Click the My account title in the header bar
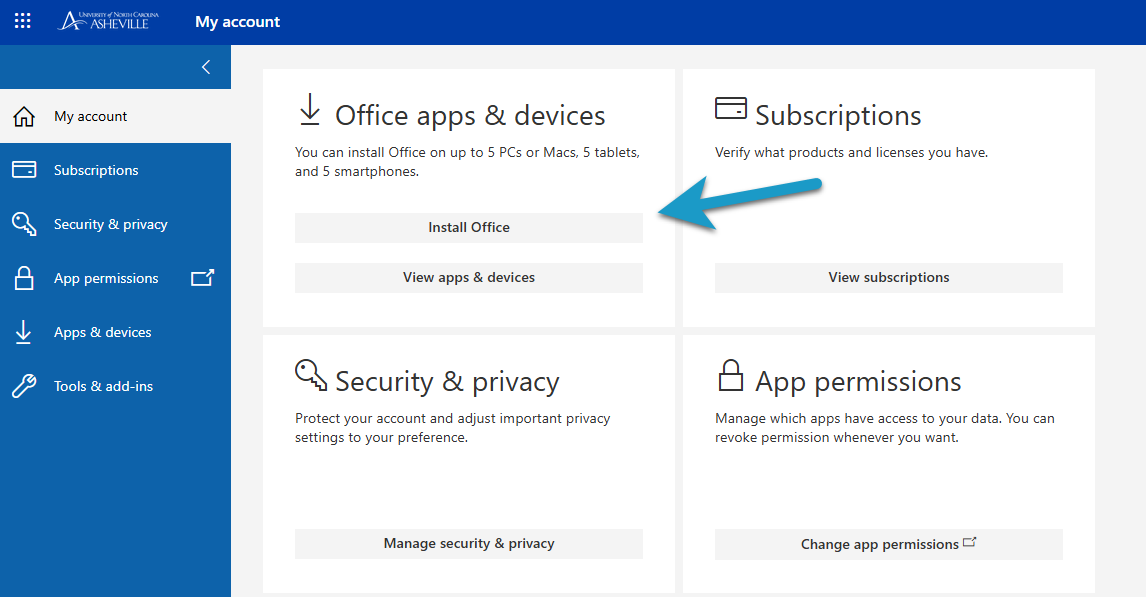This screenshot has width=1146, height=597. tap(238, 22)
